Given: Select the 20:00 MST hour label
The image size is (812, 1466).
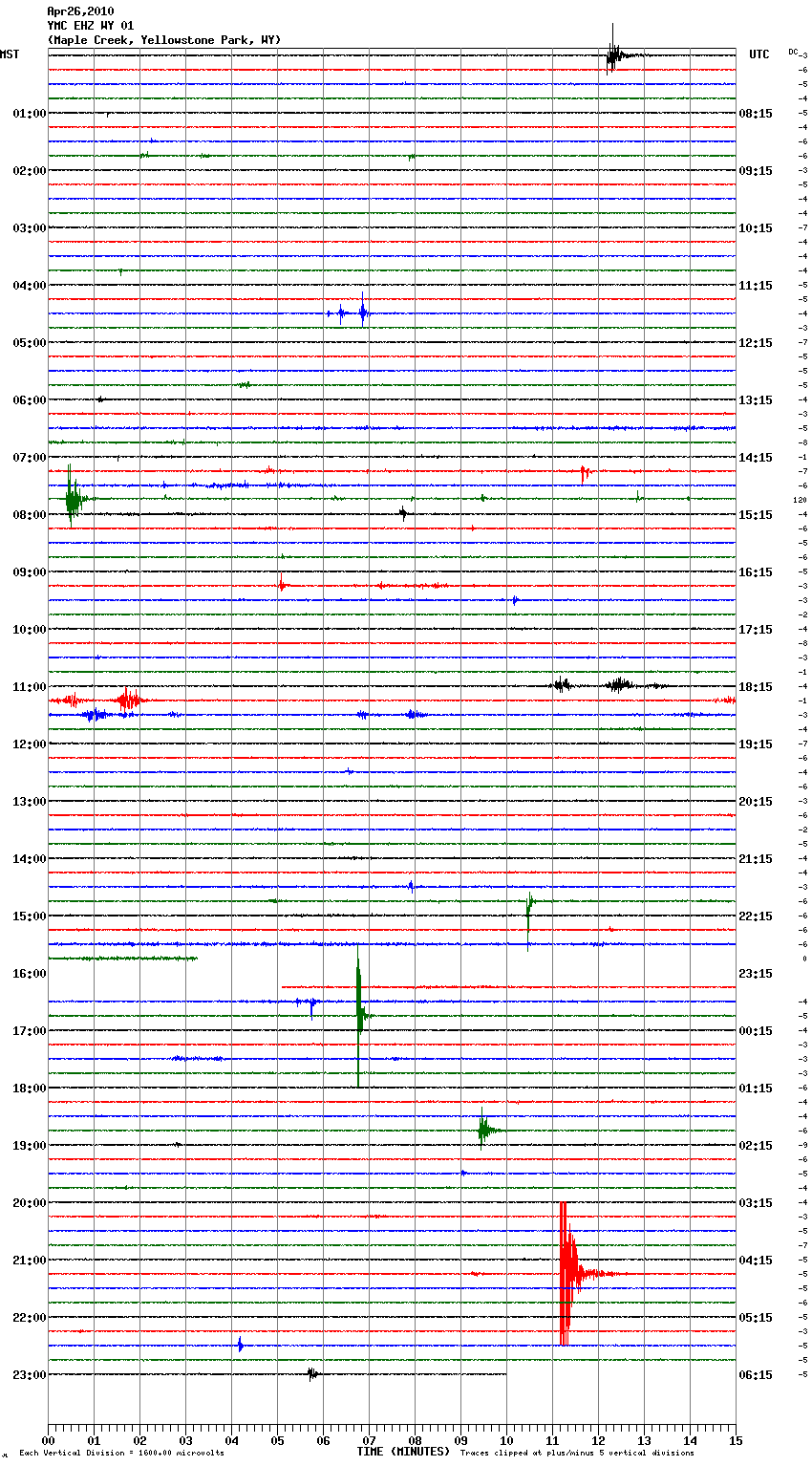Looking at the screenshot, I should click(x=29, y=1203).
